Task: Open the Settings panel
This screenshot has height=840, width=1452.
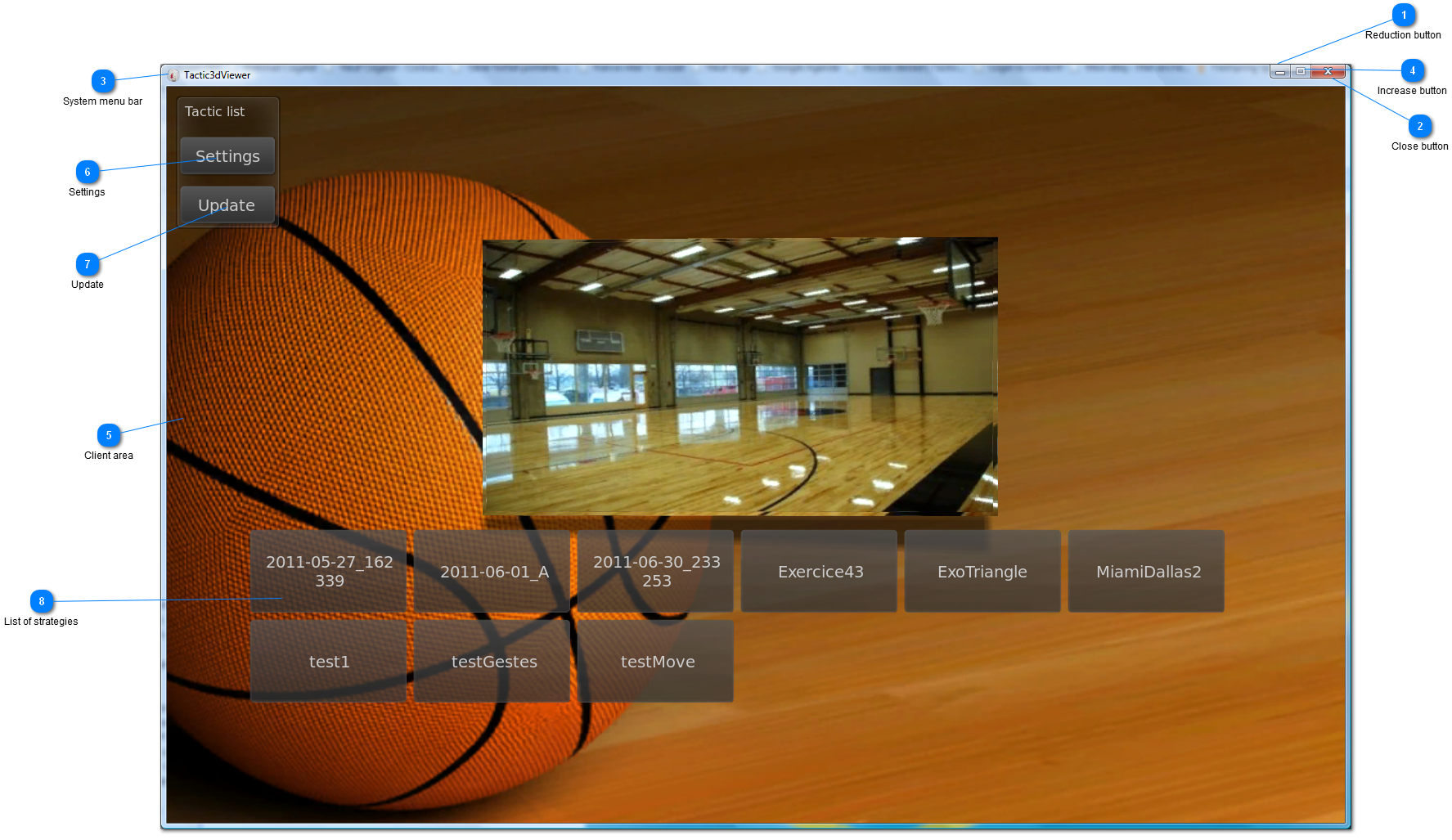Action: 227,156
